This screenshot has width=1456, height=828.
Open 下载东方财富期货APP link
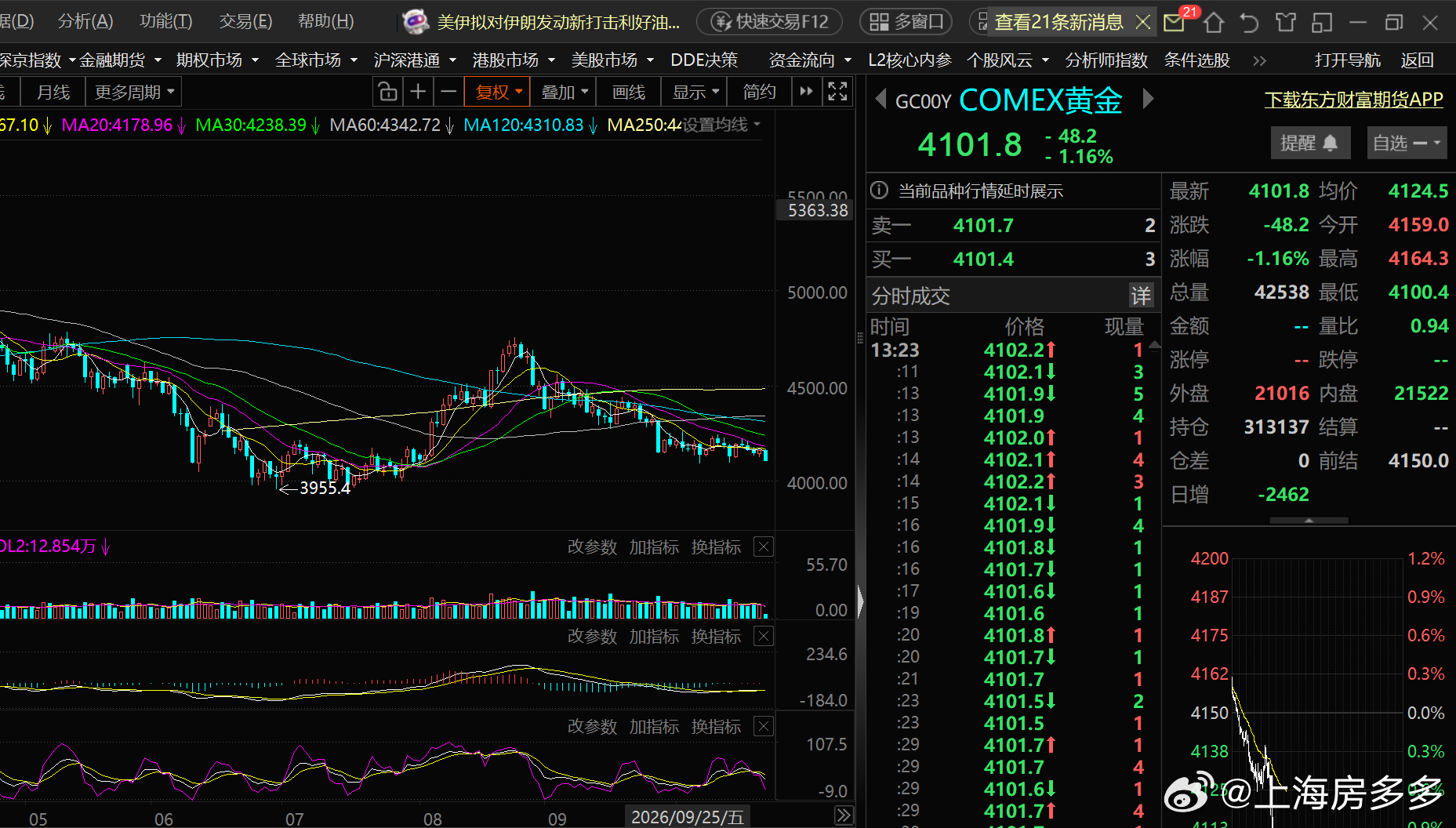click(1353, 100)
